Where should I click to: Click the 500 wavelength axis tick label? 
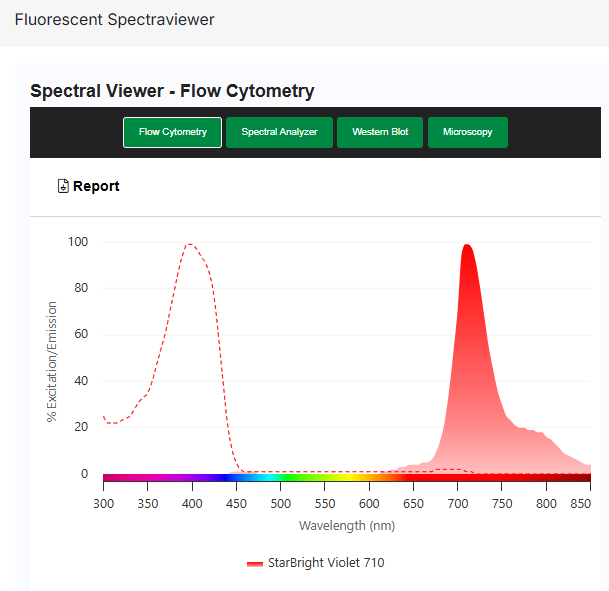[281, 504]
